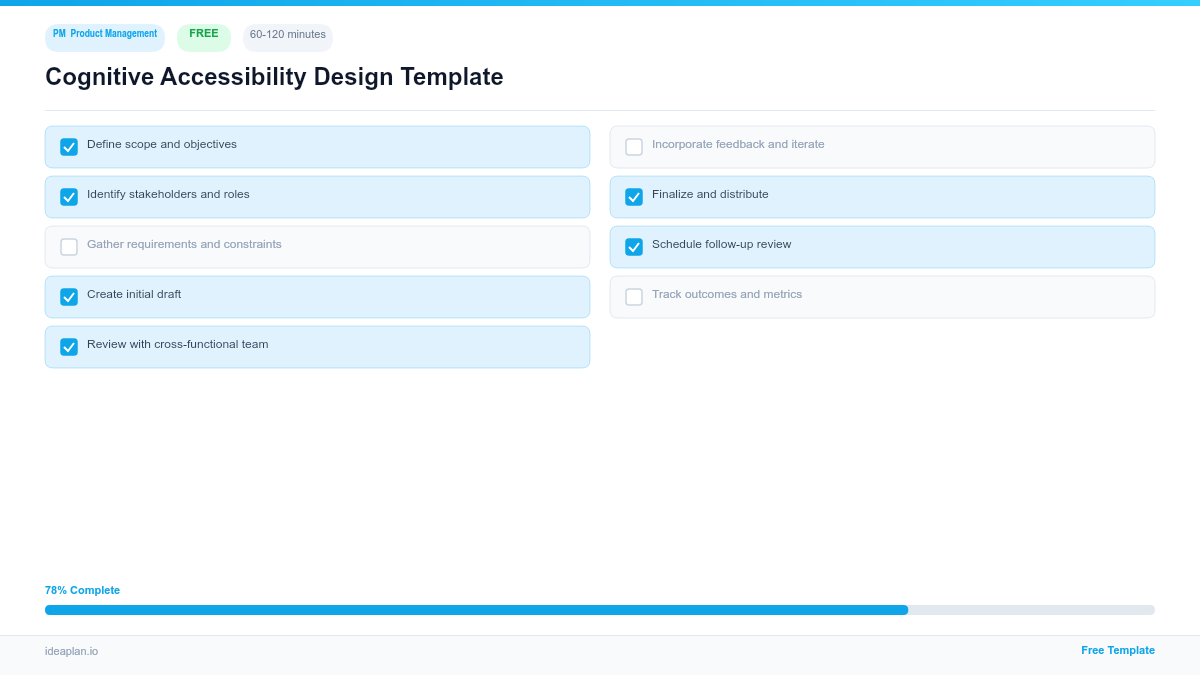Image resolution: width=1200 pixels, height=675 pixels.
Task: Click the completion progress bar
Action: [600, 610]
